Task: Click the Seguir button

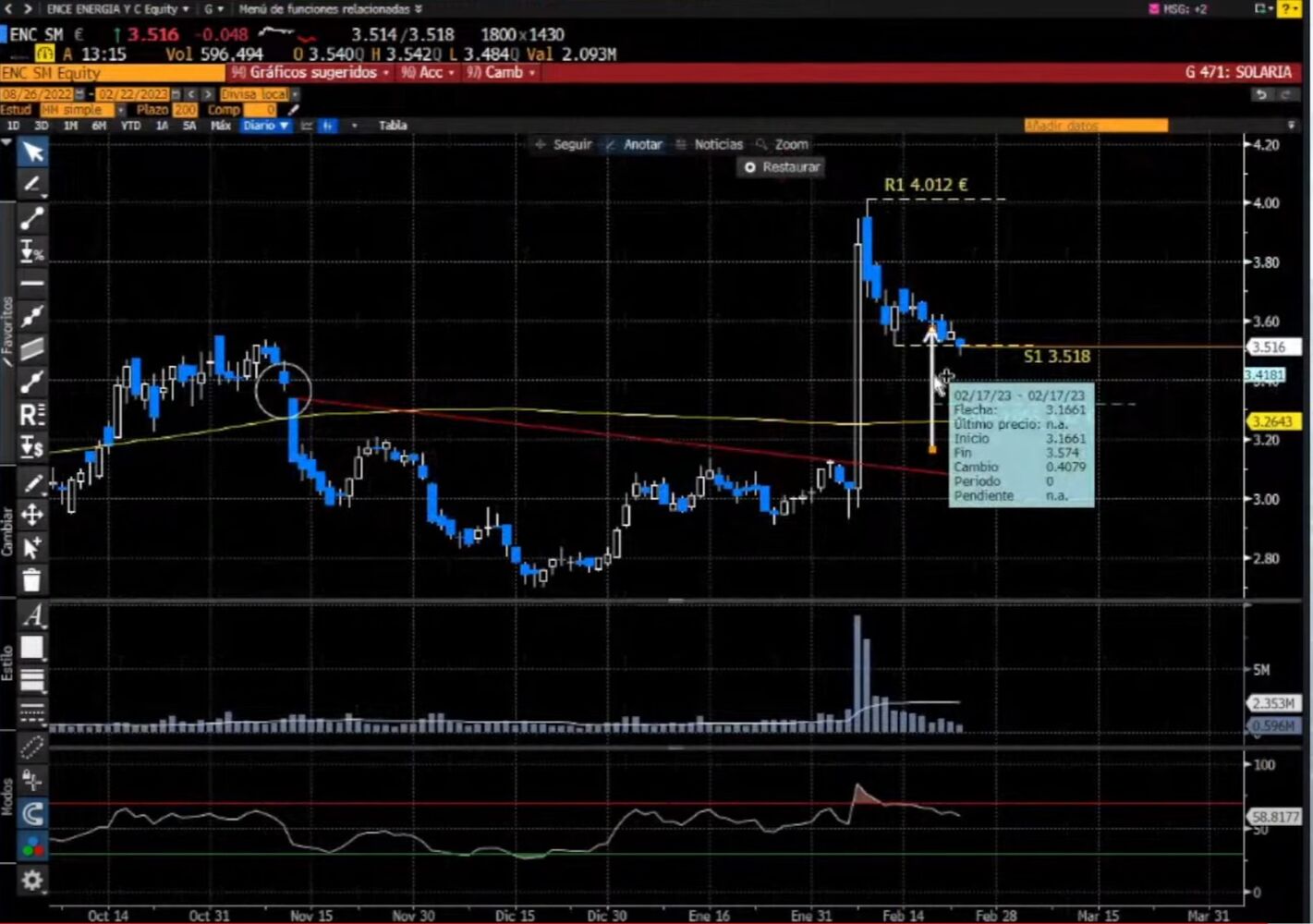Action: pos(564,144)
